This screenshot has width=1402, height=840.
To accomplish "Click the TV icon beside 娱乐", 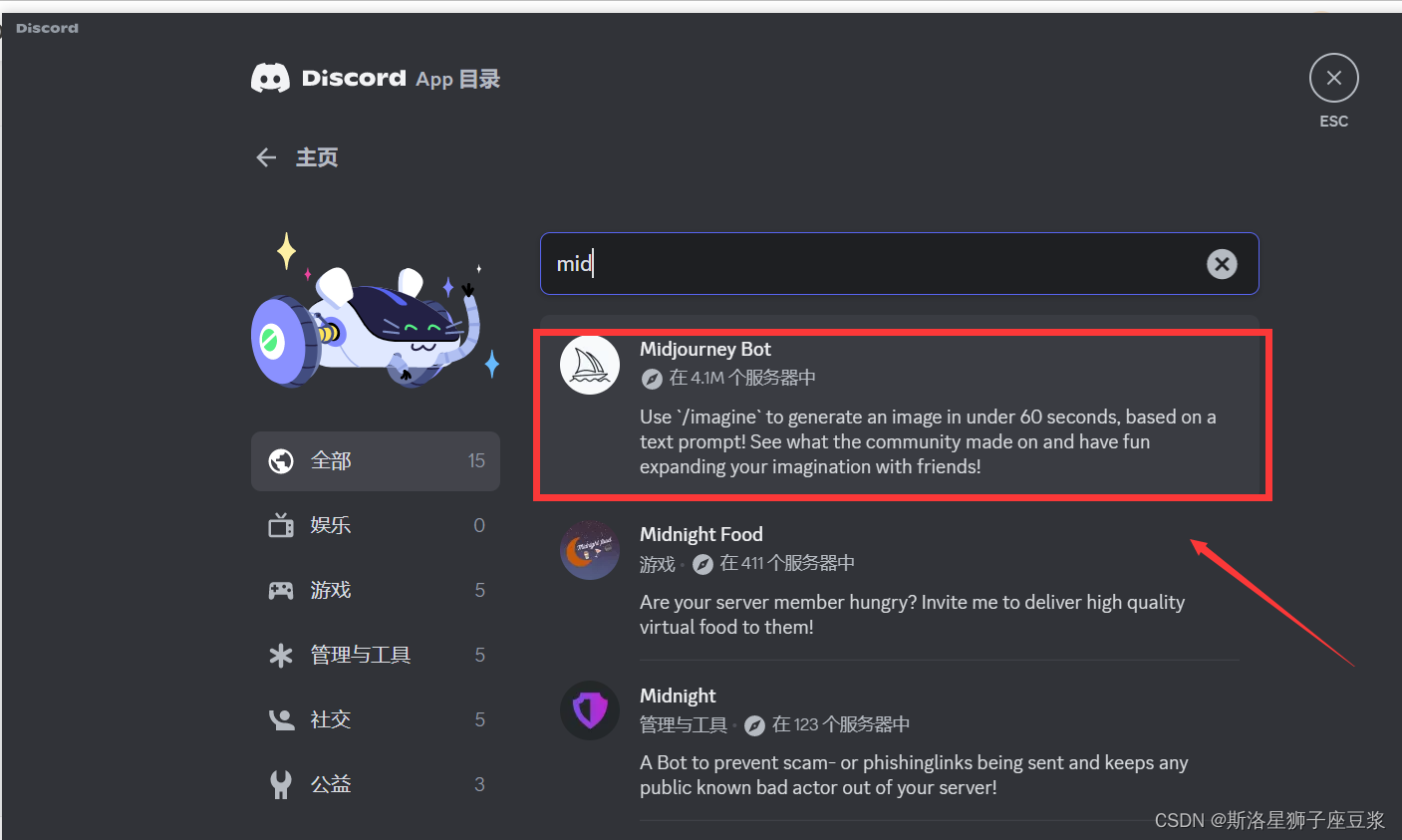I will (x=281, y=525).
